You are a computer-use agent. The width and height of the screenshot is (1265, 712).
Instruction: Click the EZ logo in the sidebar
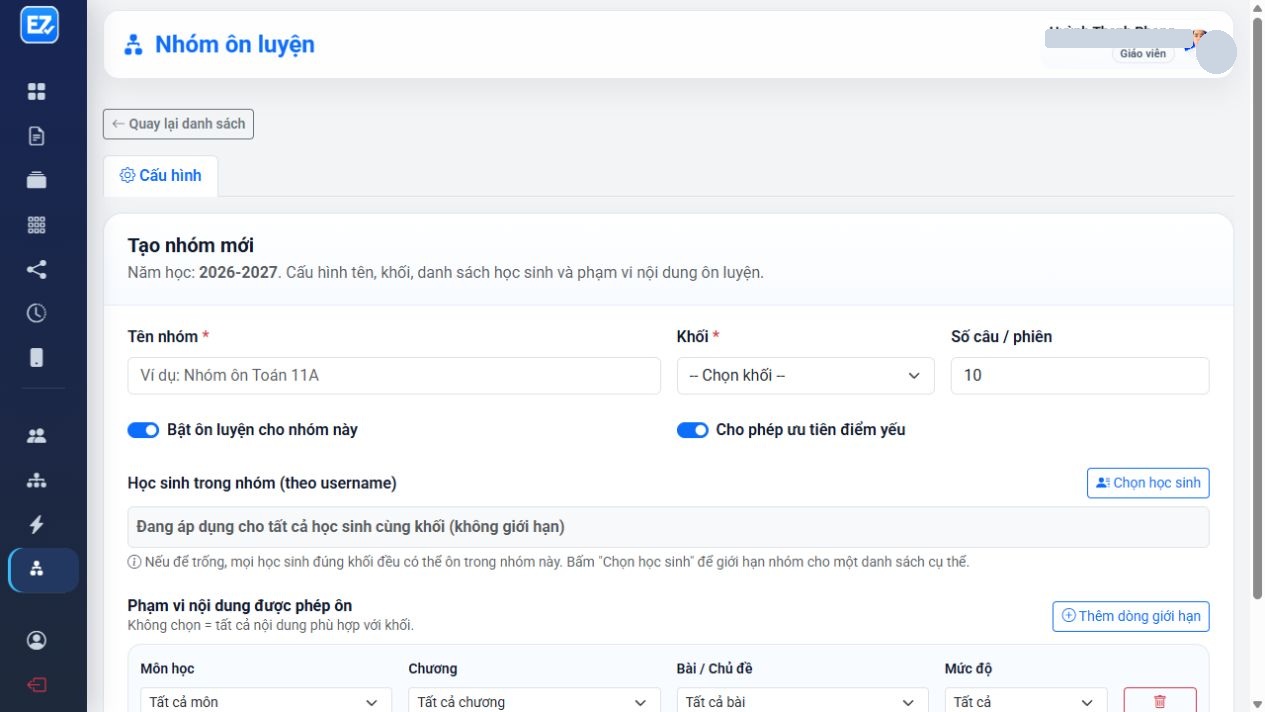coord(40,25)
